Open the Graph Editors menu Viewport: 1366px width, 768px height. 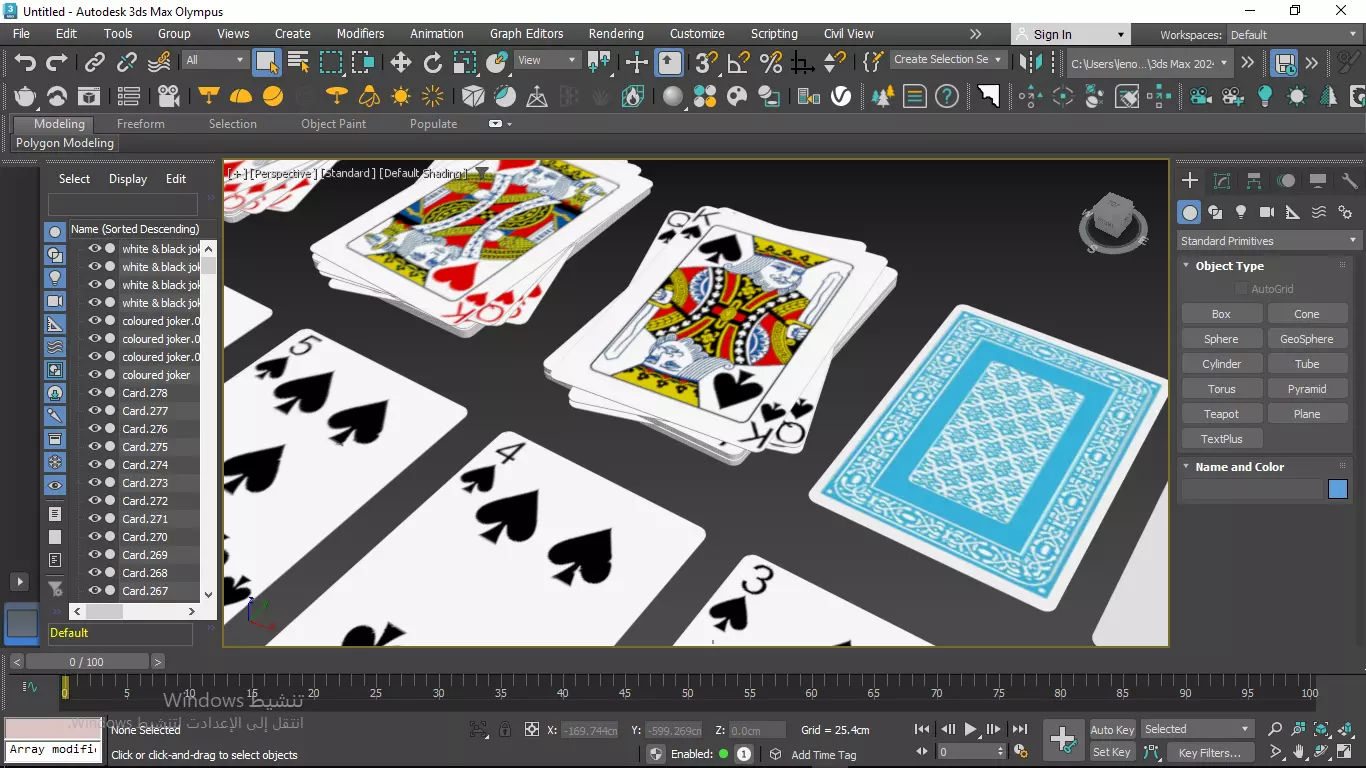click(x=527, y=34)
